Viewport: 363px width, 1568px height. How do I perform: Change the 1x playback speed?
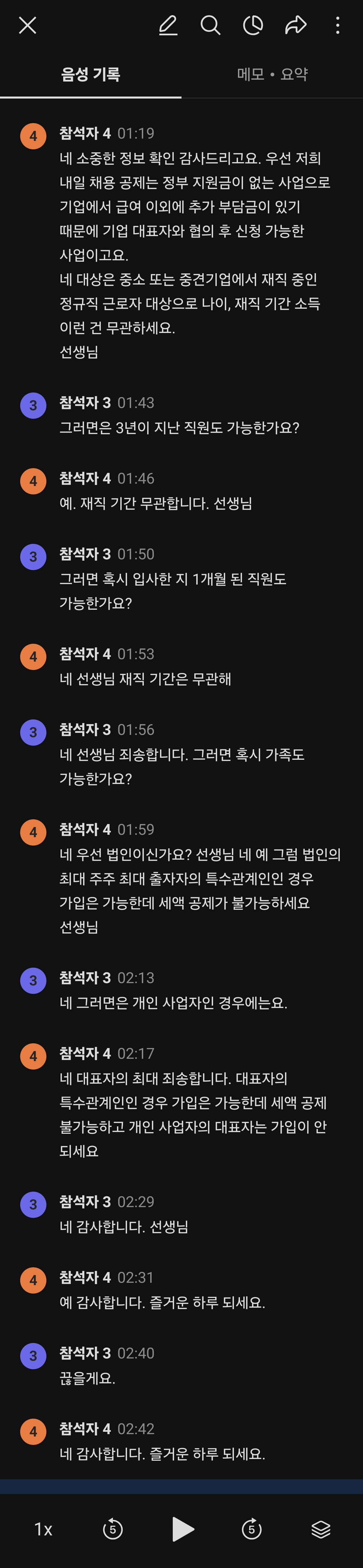click(x=43, y=1529)
